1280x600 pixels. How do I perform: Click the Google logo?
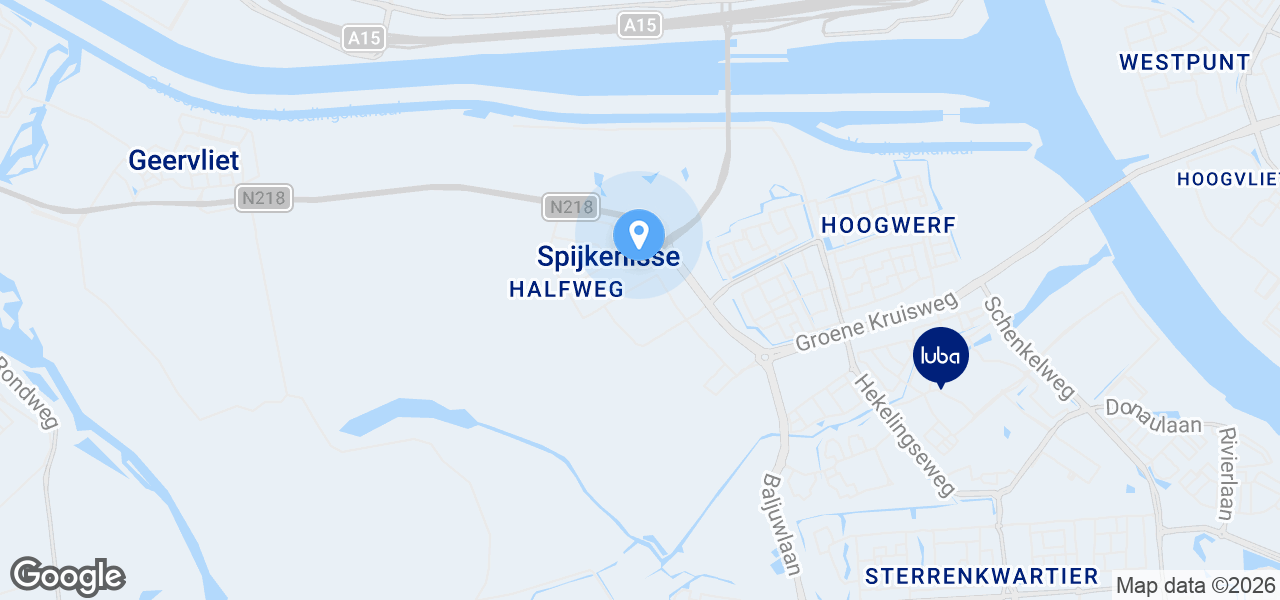(67, 577)
